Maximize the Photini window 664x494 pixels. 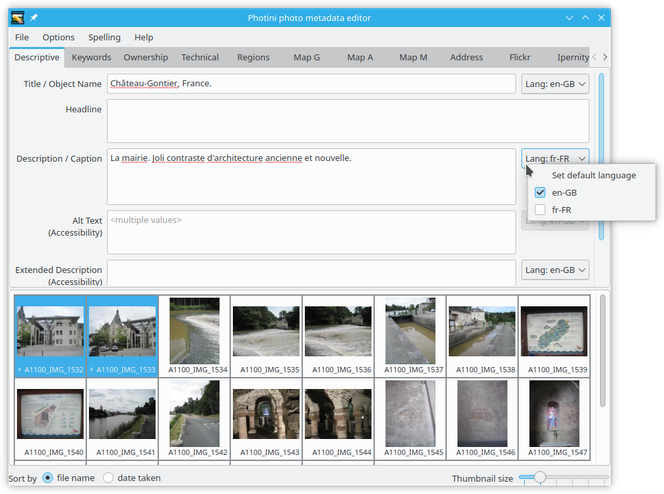(585, 18)
